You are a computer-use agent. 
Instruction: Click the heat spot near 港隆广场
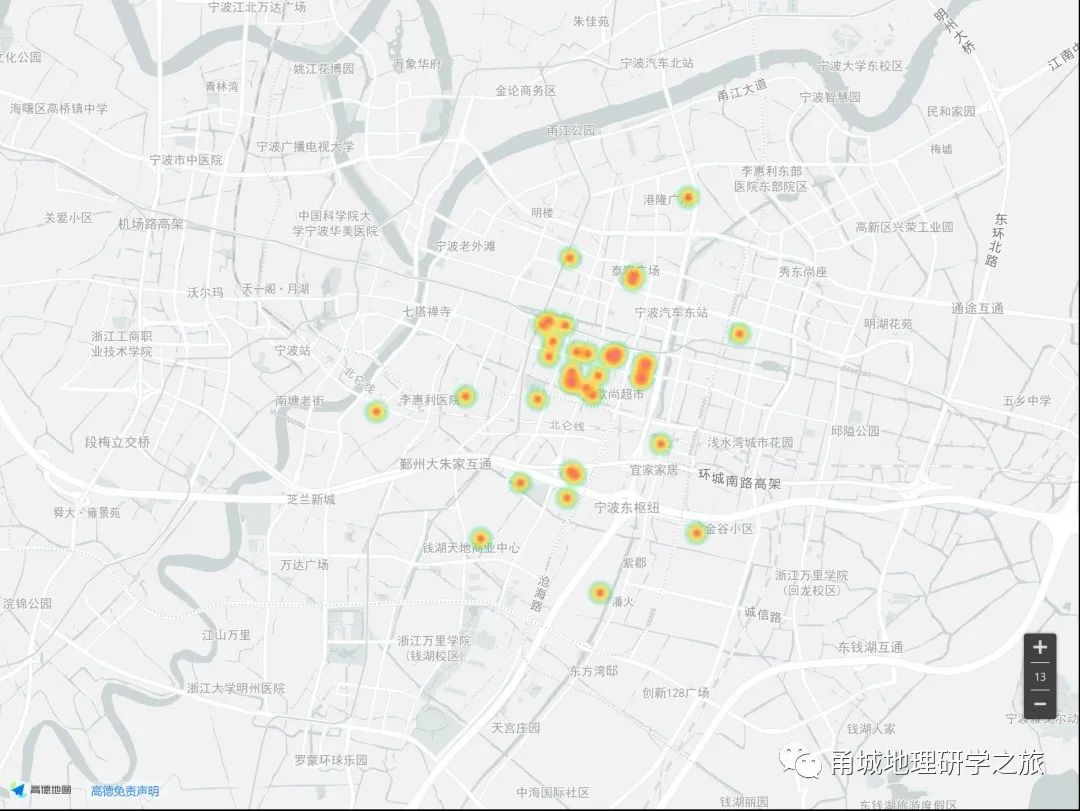(x=687, y=197)
